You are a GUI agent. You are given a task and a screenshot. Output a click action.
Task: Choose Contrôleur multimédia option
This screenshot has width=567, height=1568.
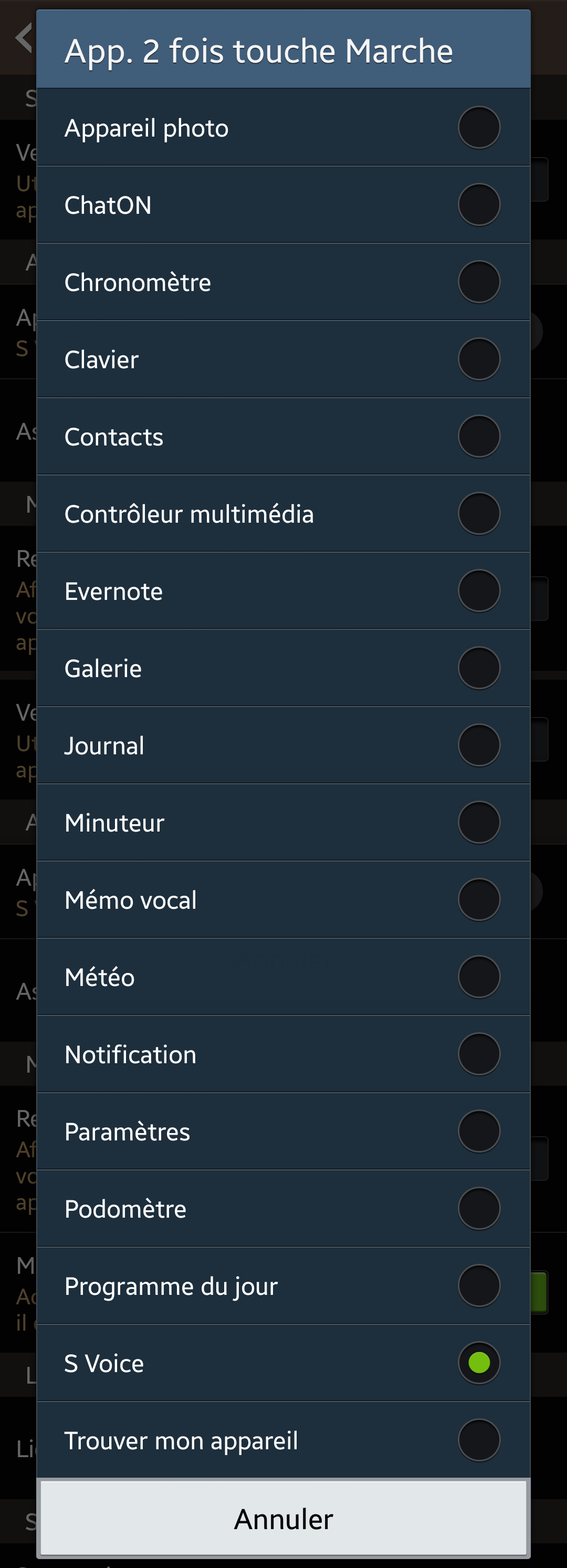283,514
